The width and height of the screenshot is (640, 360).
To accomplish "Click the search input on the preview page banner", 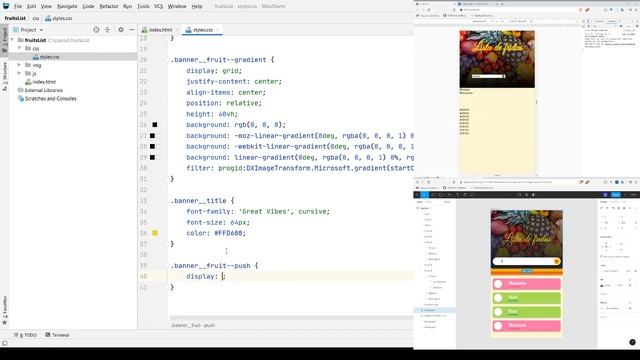I will click(487, 76).
